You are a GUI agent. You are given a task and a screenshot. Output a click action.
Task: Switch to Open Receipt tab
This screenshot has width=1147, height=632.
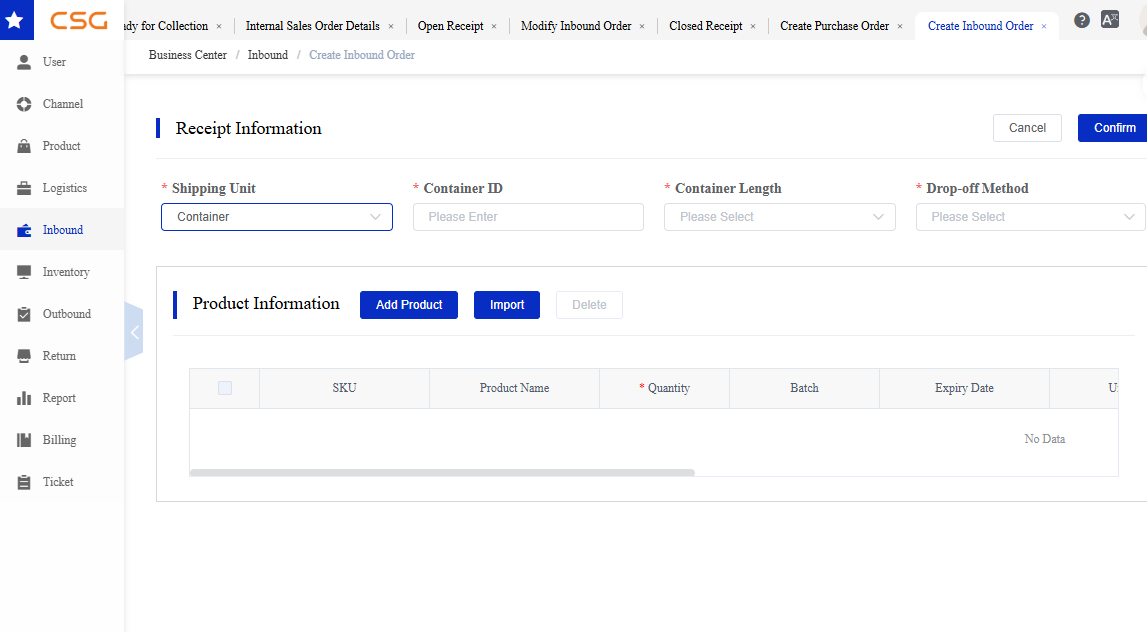coord(451,26)
